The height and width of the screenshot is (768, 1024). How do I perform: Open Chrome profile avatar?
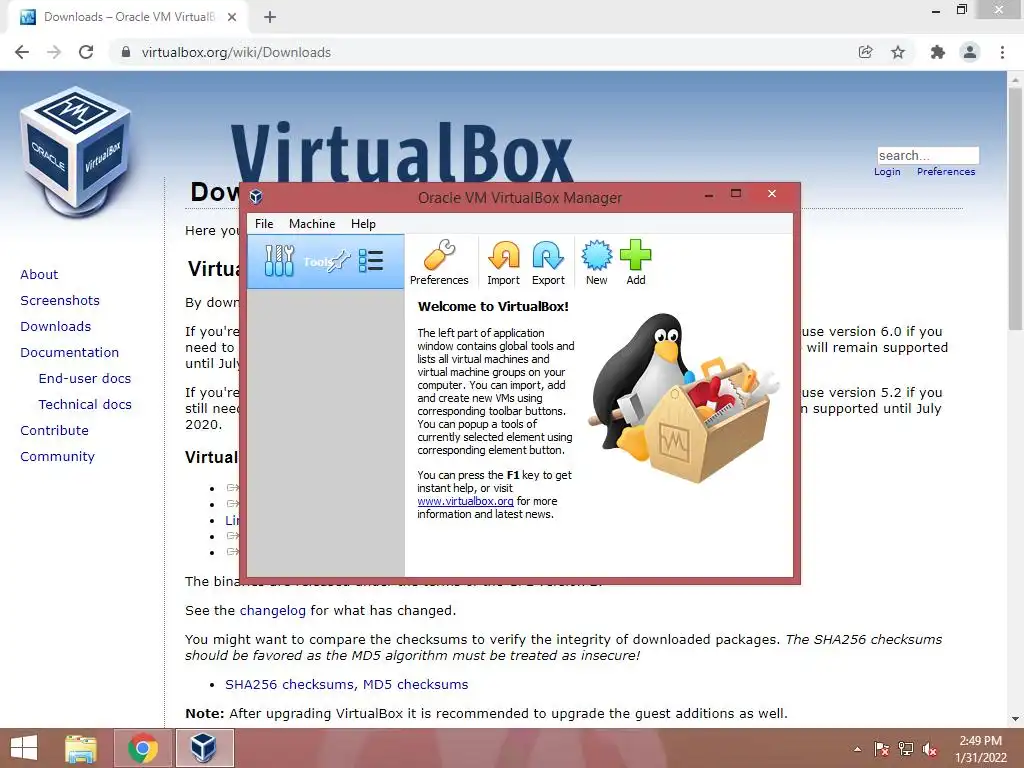pyautogui.click(x=970, y=52)
